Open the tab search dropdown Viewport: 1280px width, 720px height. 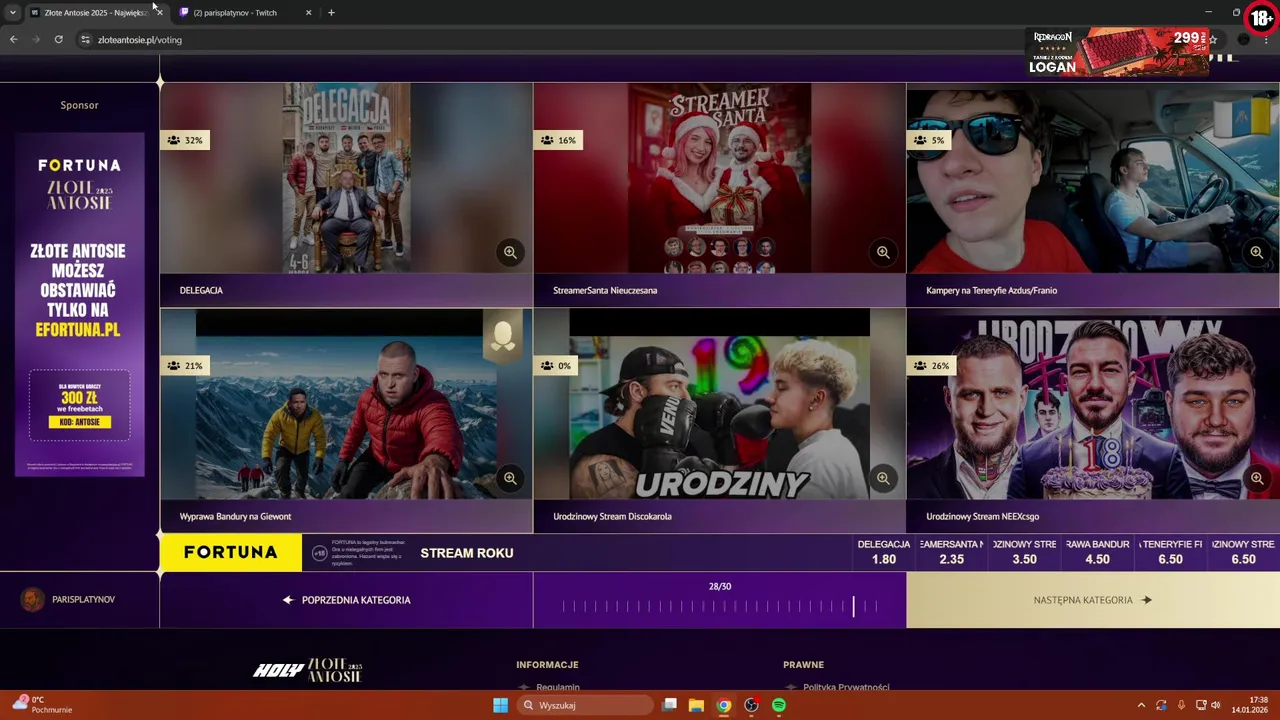(12, 13)
